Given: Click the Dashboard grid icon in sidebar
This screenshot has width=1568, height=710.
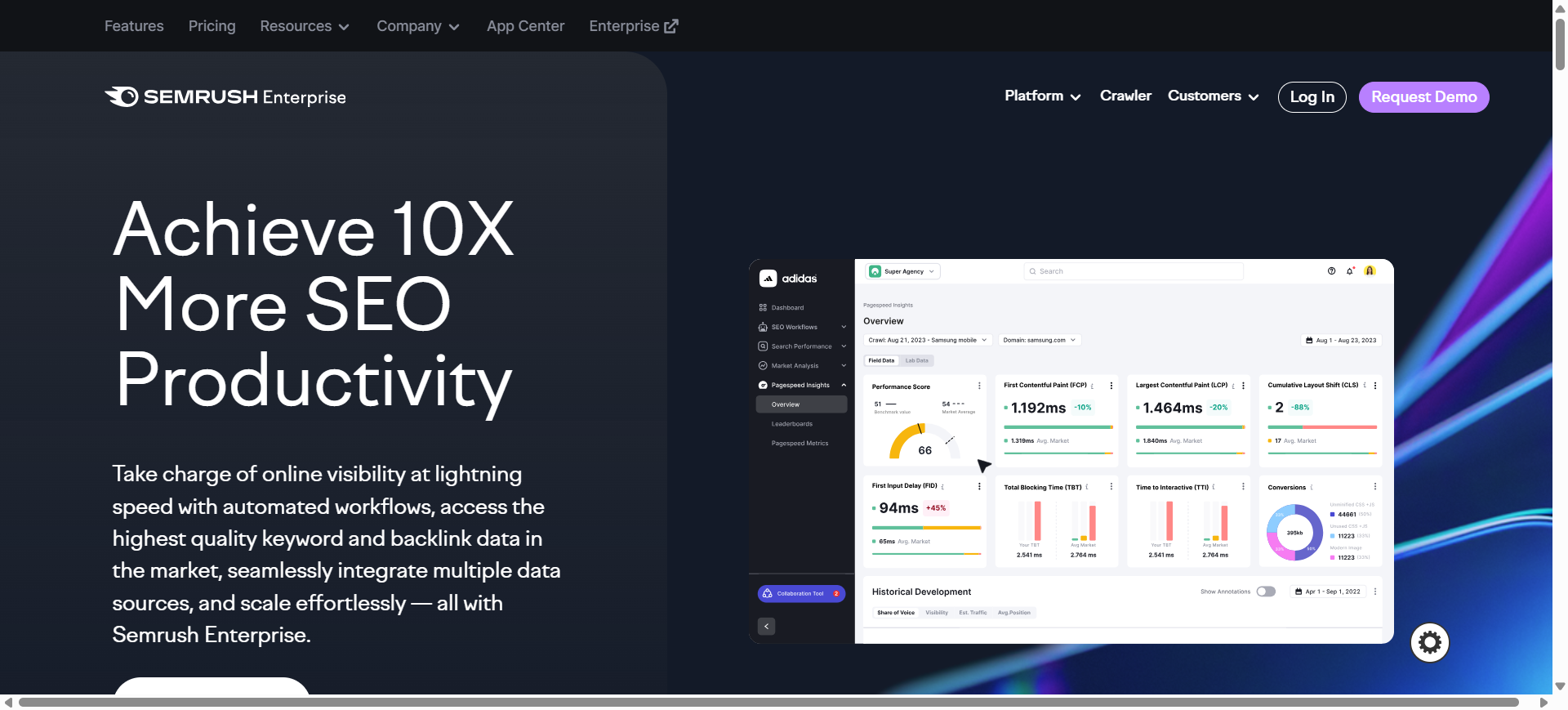Looking at the screenshot, I should tap(763, 308).
